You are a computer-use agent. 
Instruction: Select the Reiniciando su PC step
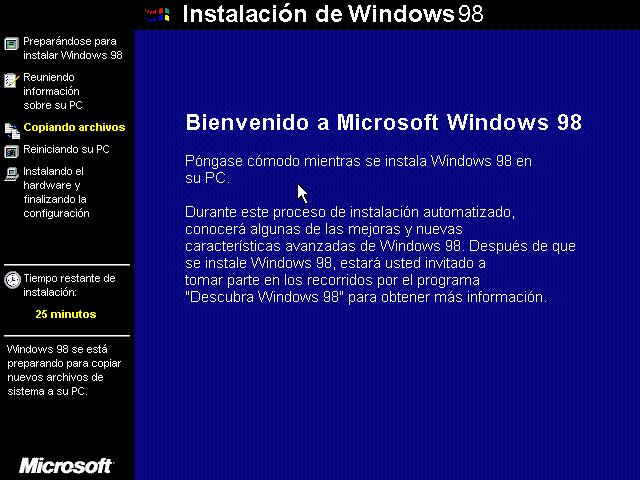tap(66, 149)
